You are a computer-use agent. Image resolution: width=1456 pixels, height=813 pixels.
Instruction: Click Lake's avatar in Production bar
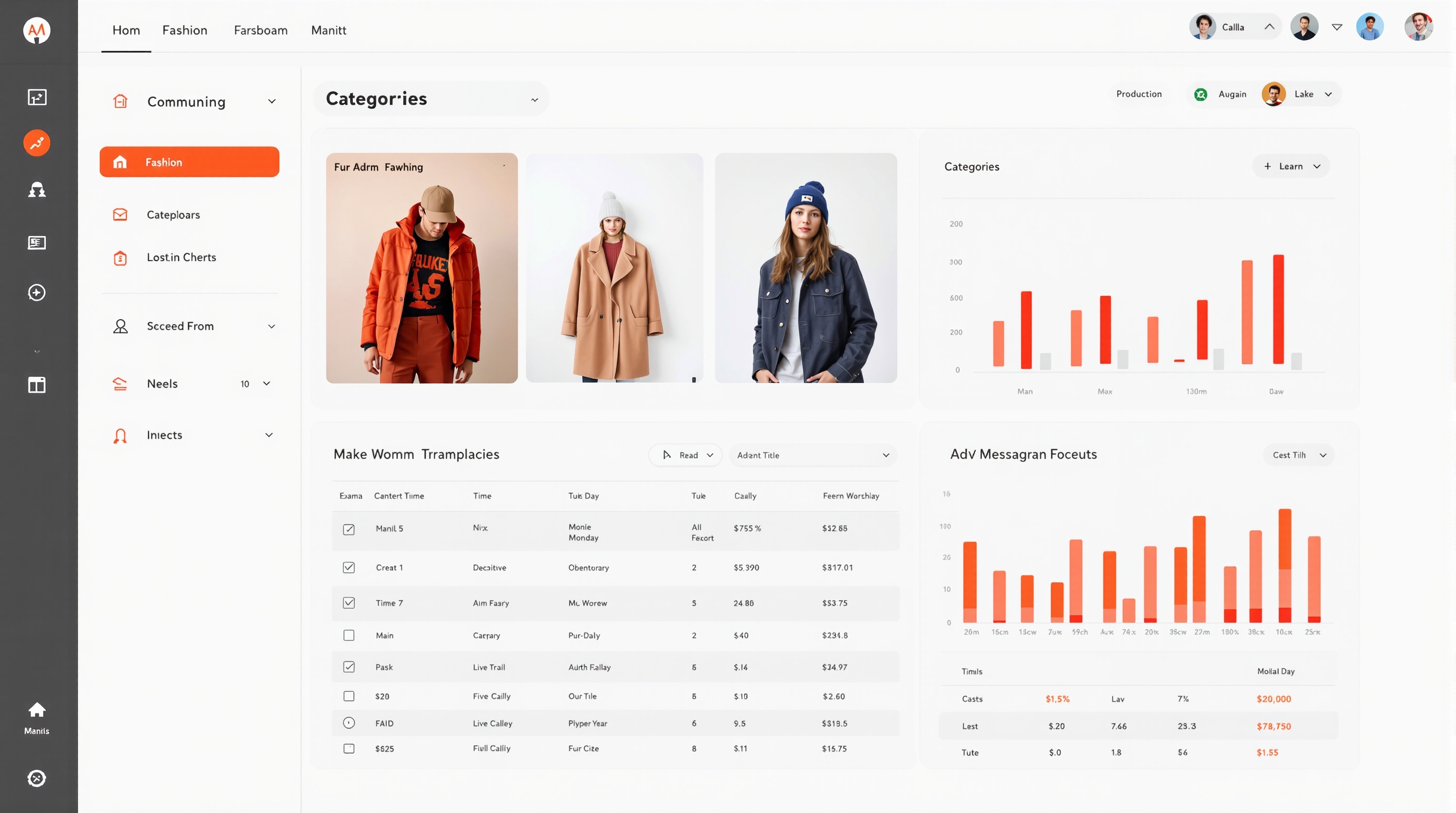pyautogui.click(x=1273, y=94)
